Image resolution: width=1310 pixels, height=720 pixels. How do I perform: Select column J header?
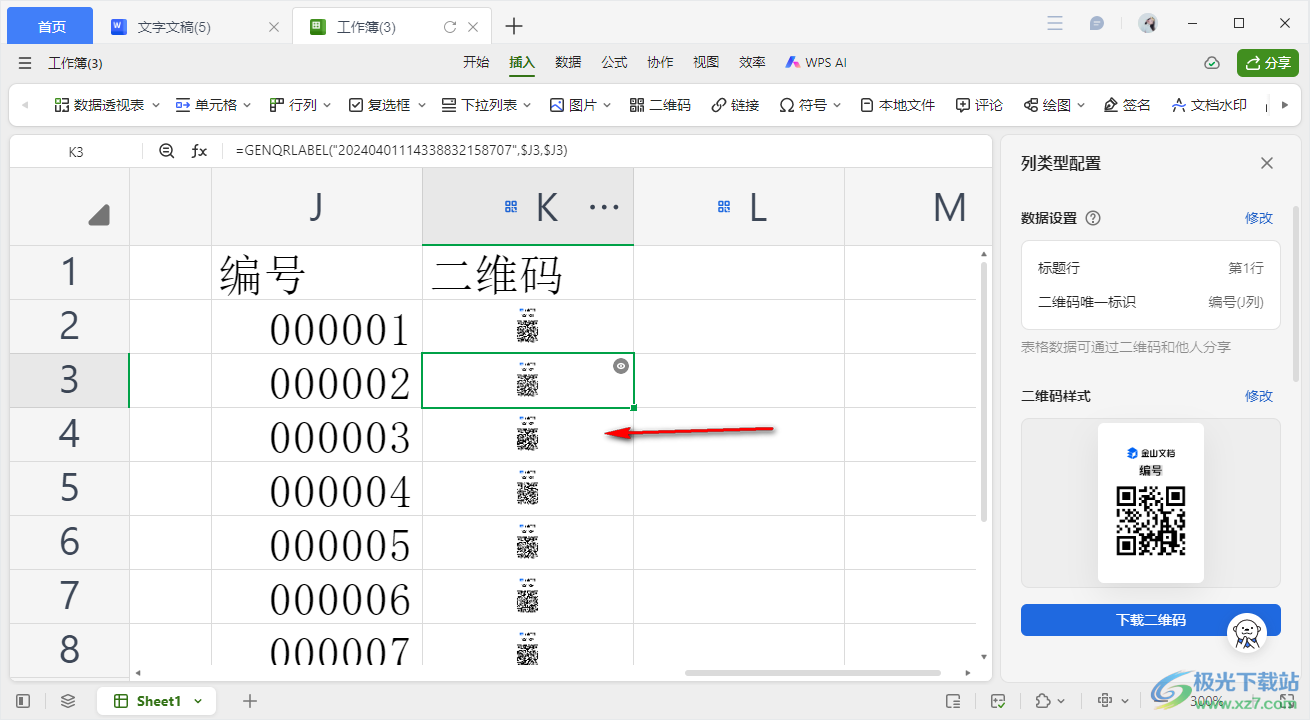pyautogui.click(x=317, y=207)
